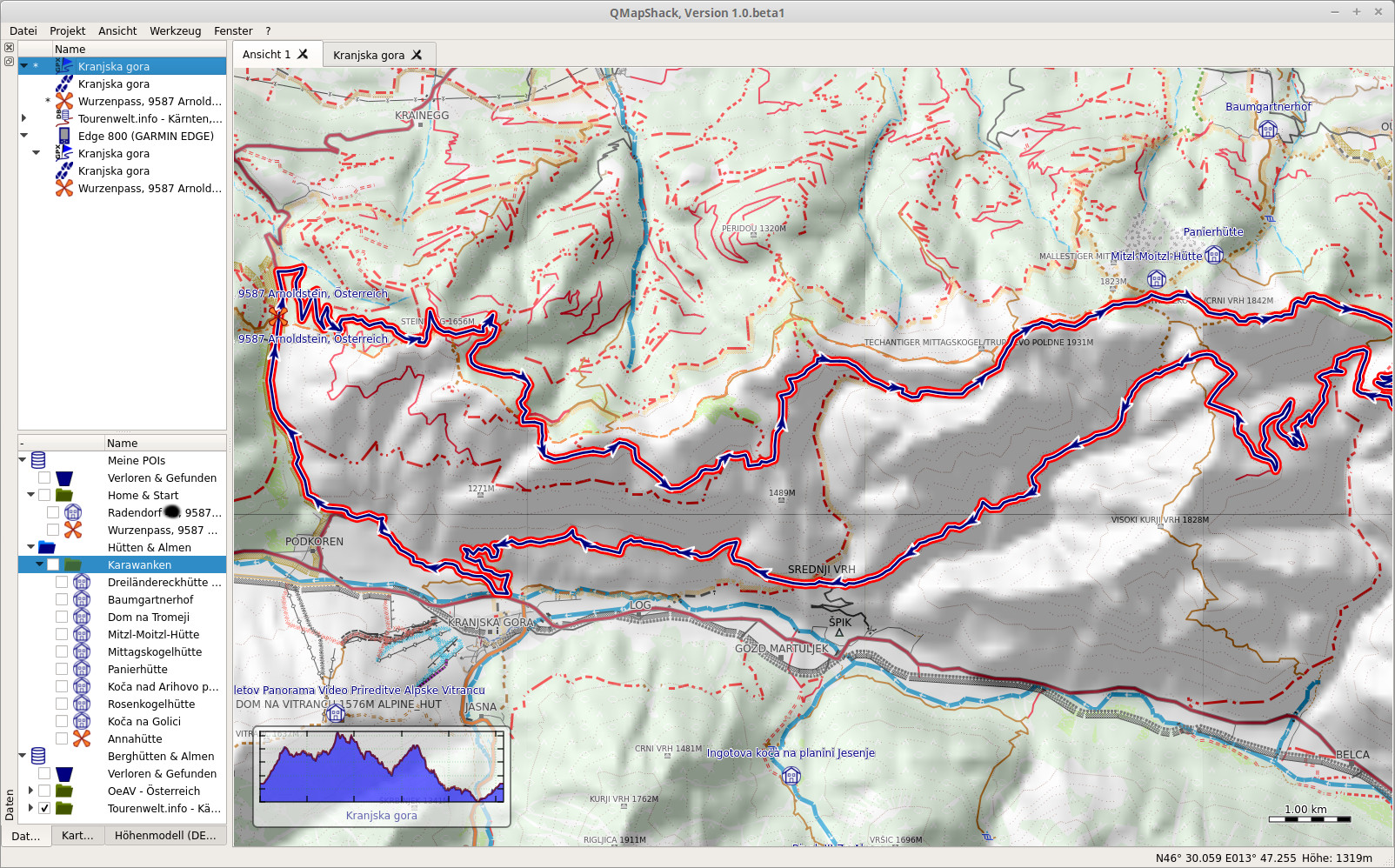This screenshot has width=1395, height=868.
Task: Check the Baumgartnerhof checkbox in the database tree
Action: [x=62, y=599]
